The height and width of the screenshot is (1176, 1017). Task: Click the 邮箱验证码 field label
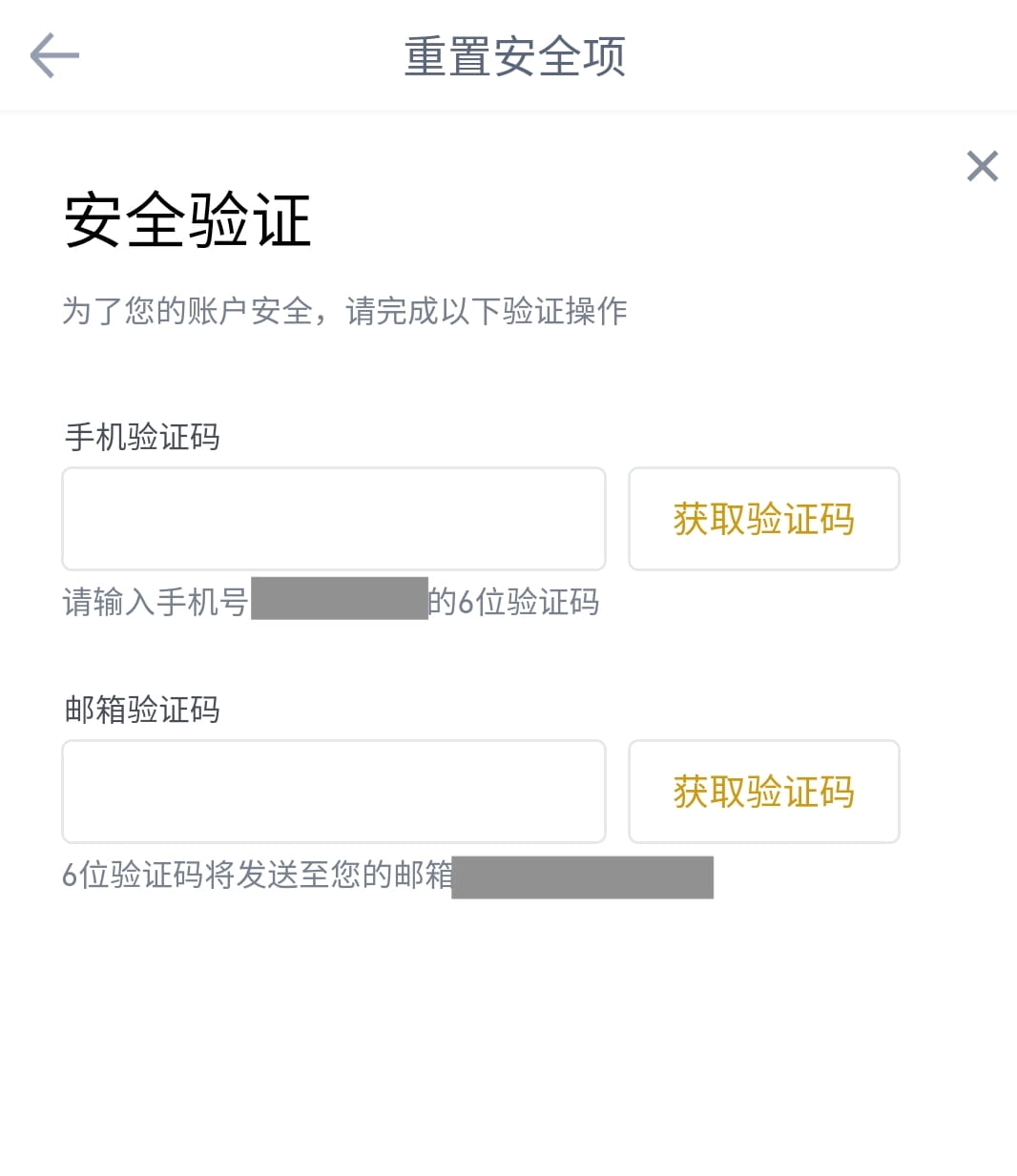point(142,710)
